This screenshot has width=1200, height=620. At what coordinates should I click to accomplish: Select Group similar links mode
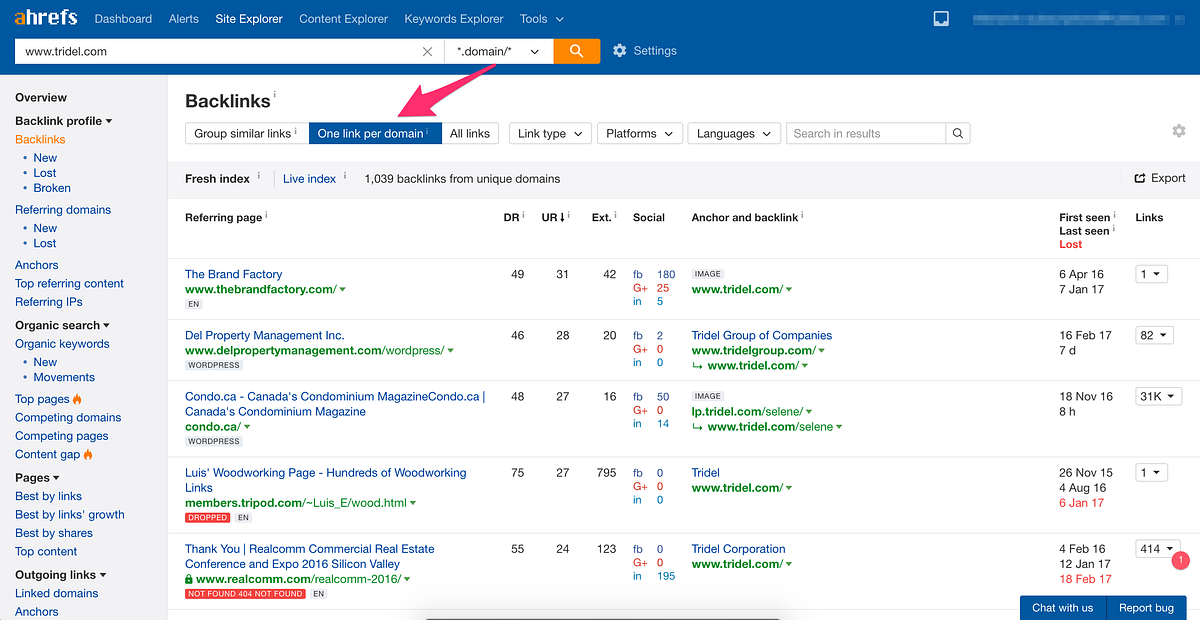point(247,133)
